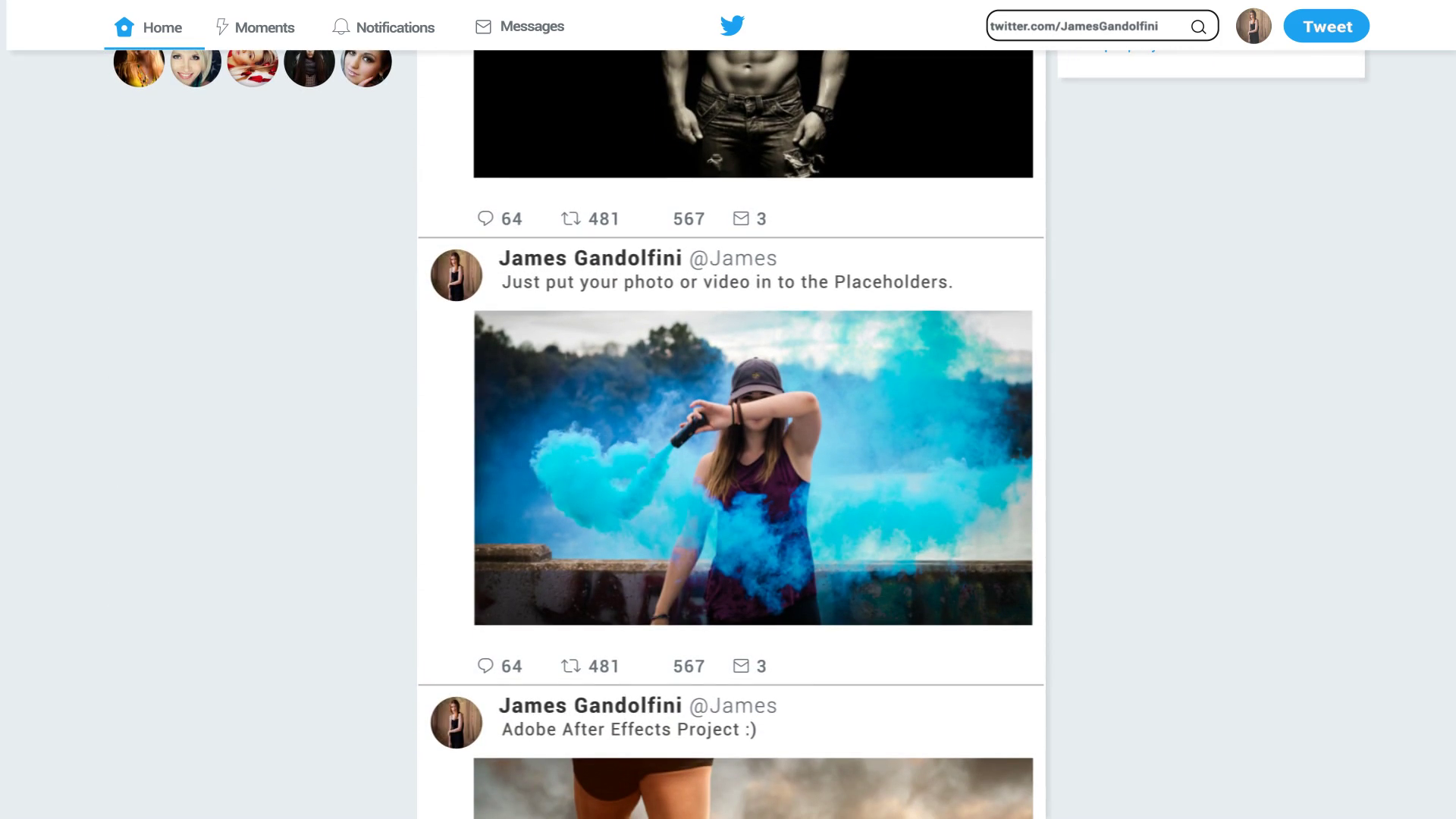Open the Home tab
Screen dimensions: 1456x819
149,27
